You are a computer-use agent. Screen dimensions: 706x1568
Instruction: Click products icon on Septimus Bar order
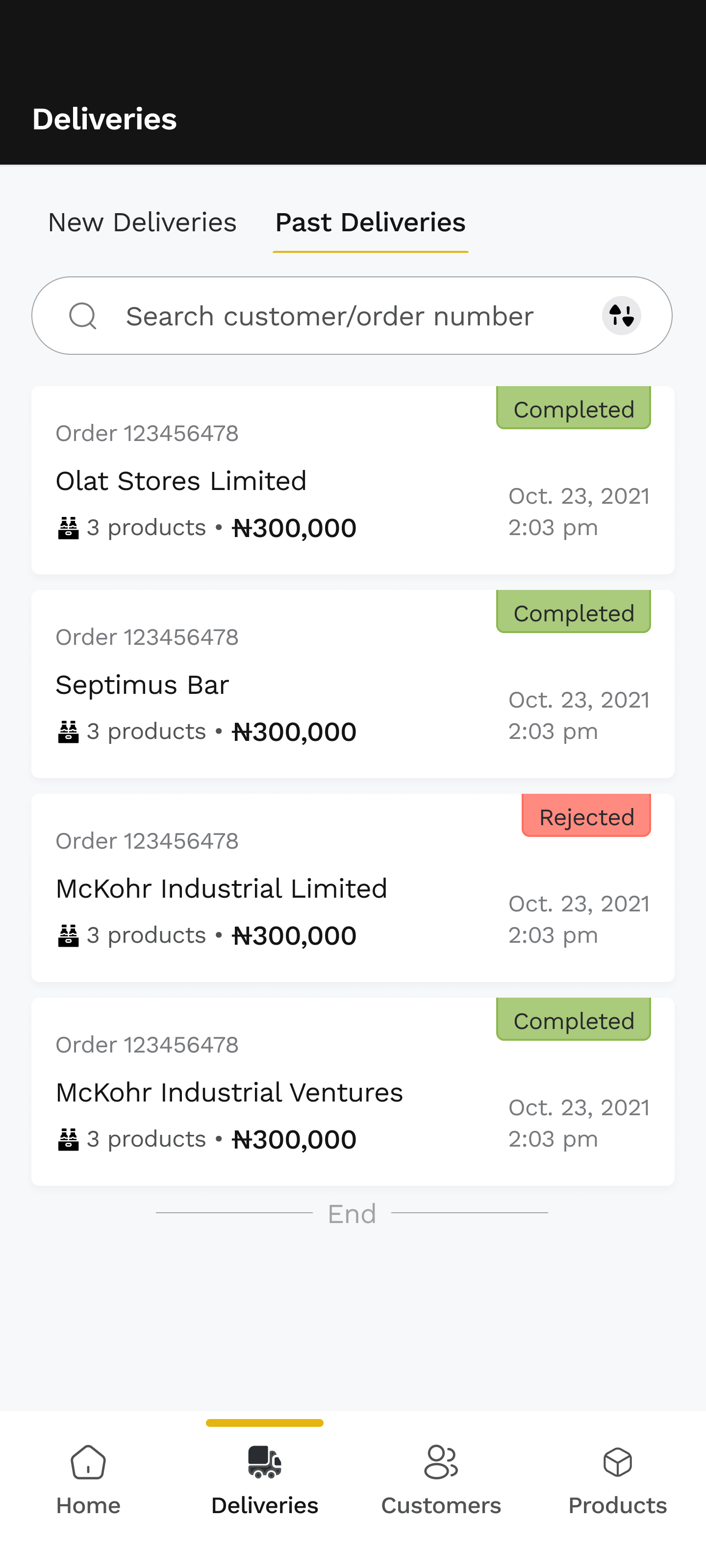tap(68, 732)
